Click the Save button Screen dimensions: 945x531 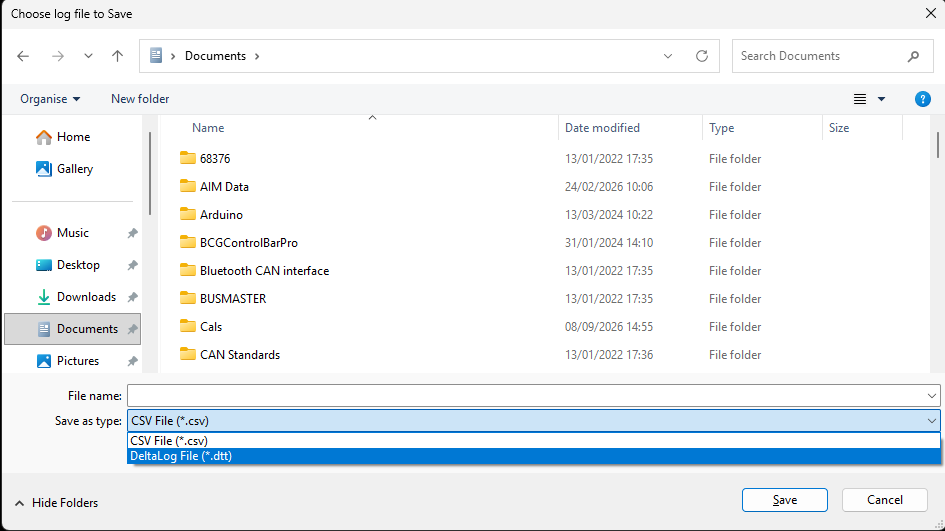point(785,500)
